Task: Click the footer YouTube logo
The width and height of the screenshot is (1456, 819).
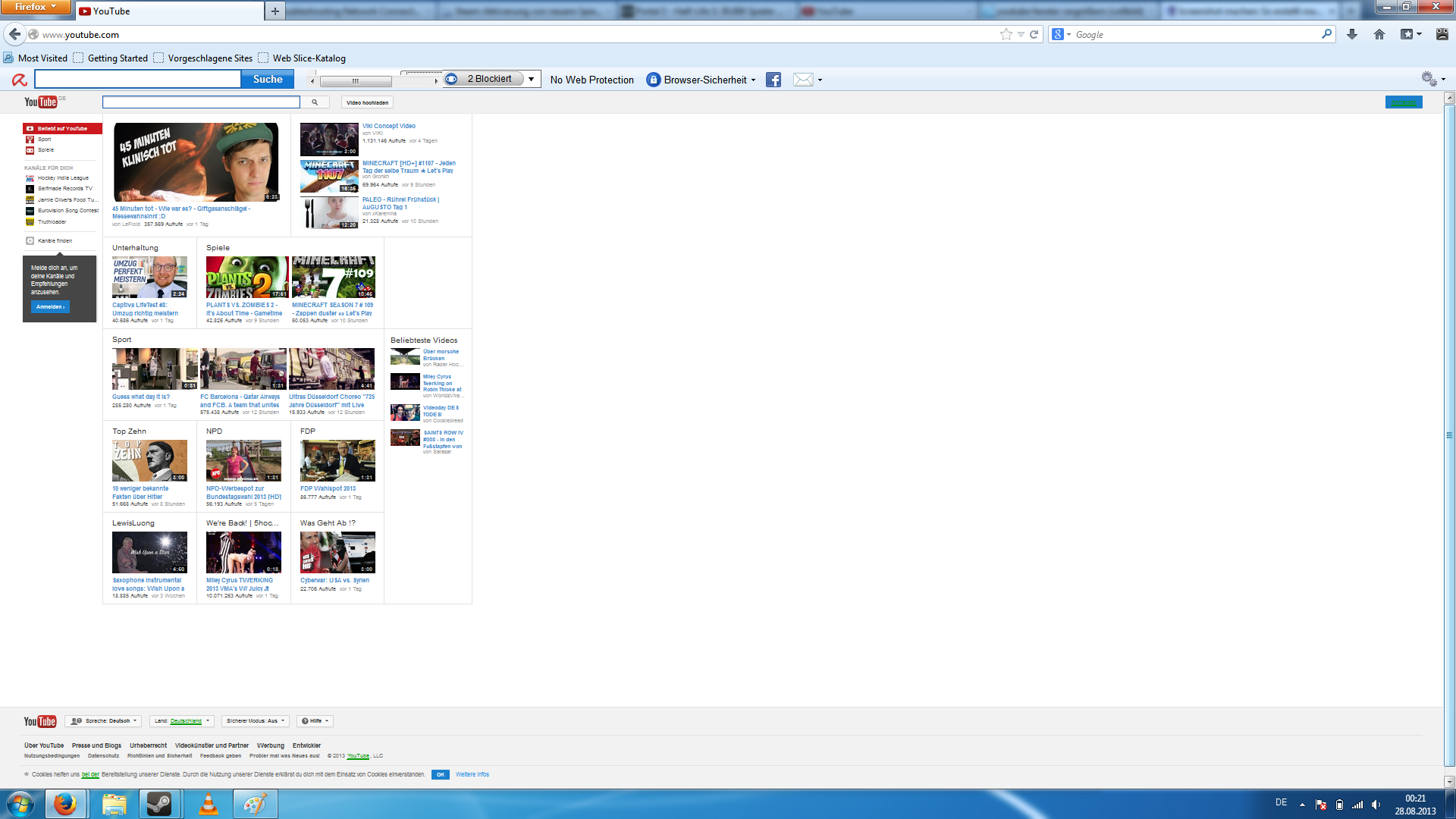Action: (x=40, y=721)
